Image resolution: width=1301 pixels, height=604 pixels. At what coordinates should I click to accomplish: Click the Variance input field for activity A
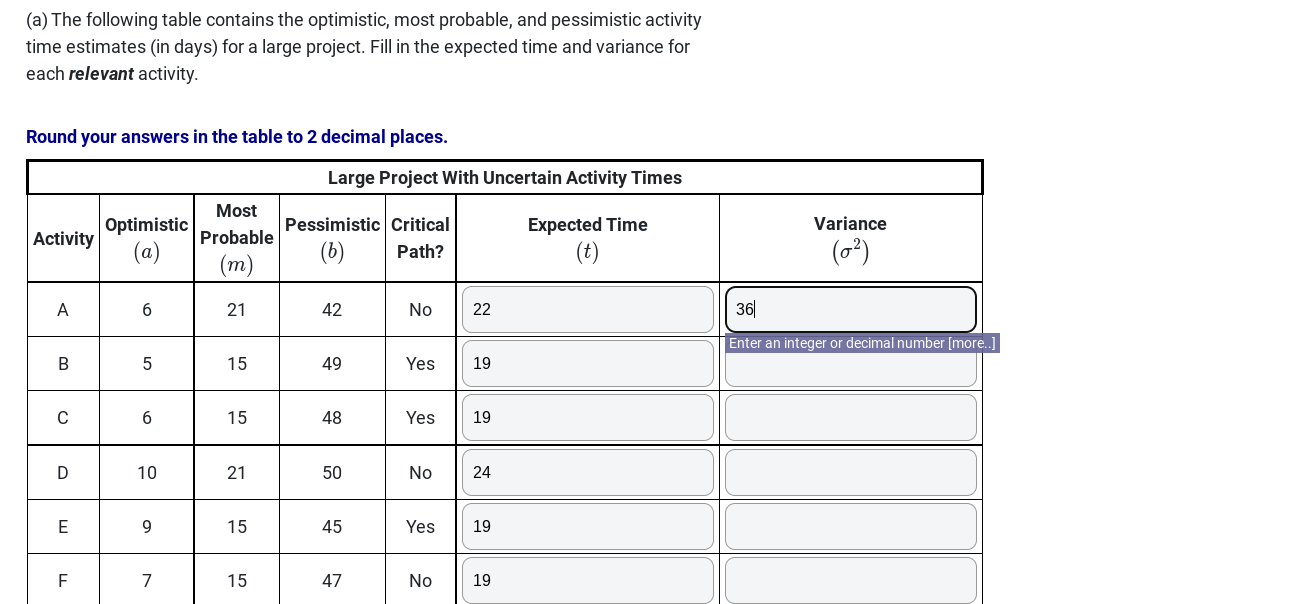[x=850, y=309]
